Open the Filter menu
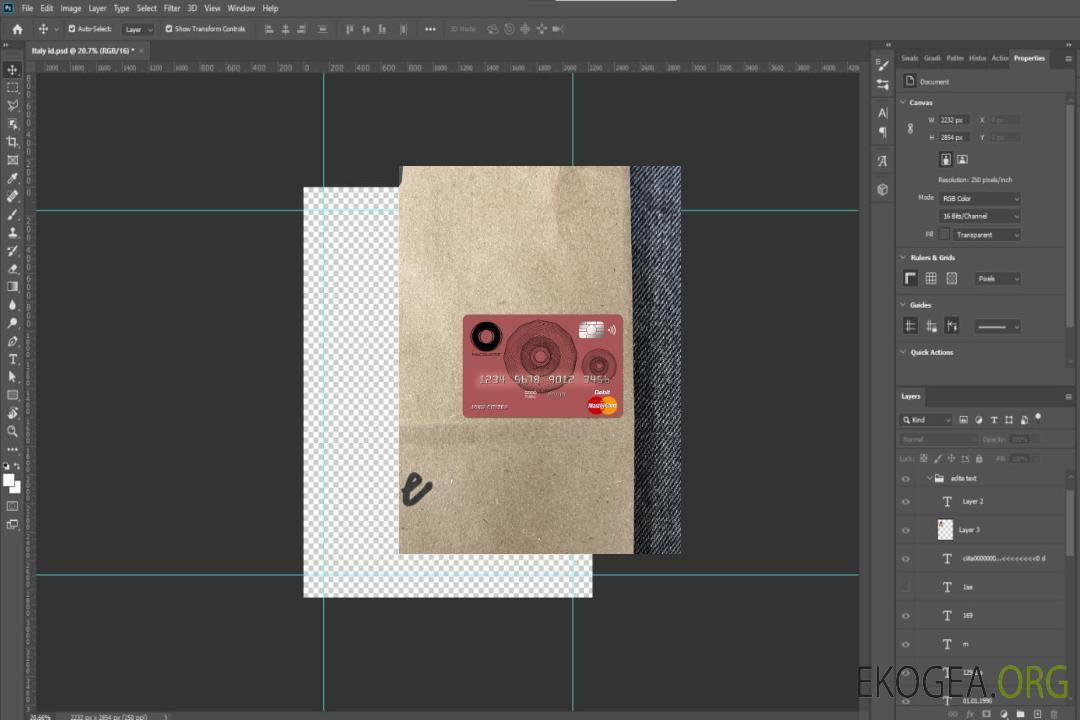The image size is (1080, 720). pyautogui.click(x=172, y=8)
